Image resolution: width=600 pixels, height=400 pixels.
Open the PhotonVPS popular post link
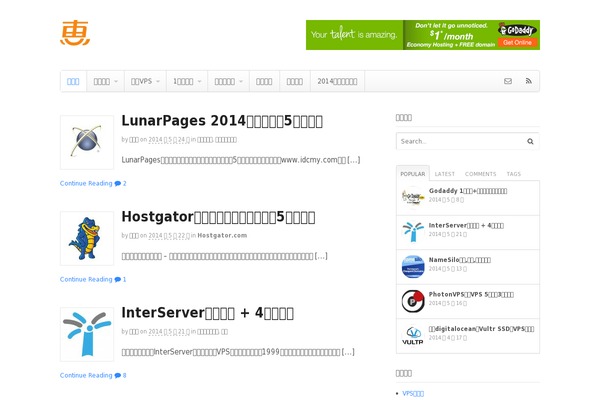click(471, 294)
